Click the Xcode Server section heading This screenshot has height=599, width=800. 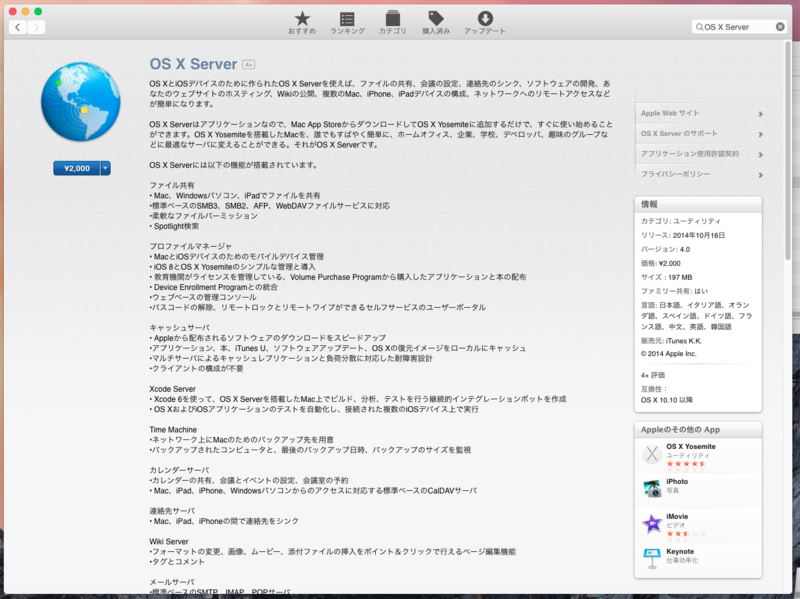click(x=172, y=389)
